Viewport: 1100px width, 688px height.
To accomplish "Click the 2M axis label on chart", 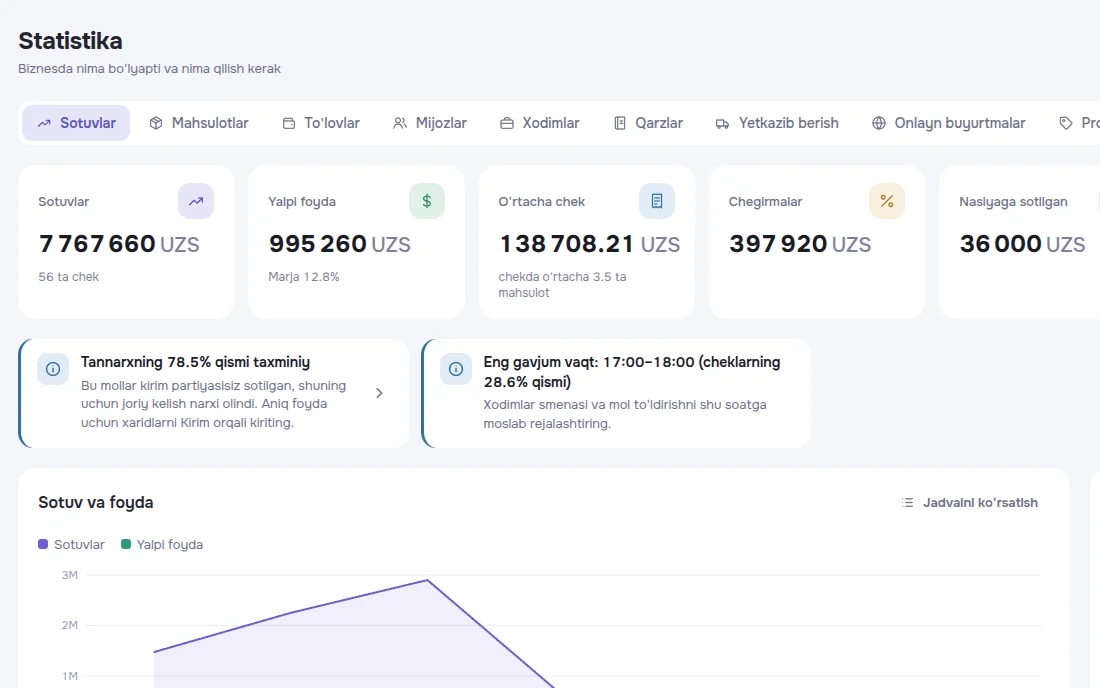I will (x=69, y=625).
